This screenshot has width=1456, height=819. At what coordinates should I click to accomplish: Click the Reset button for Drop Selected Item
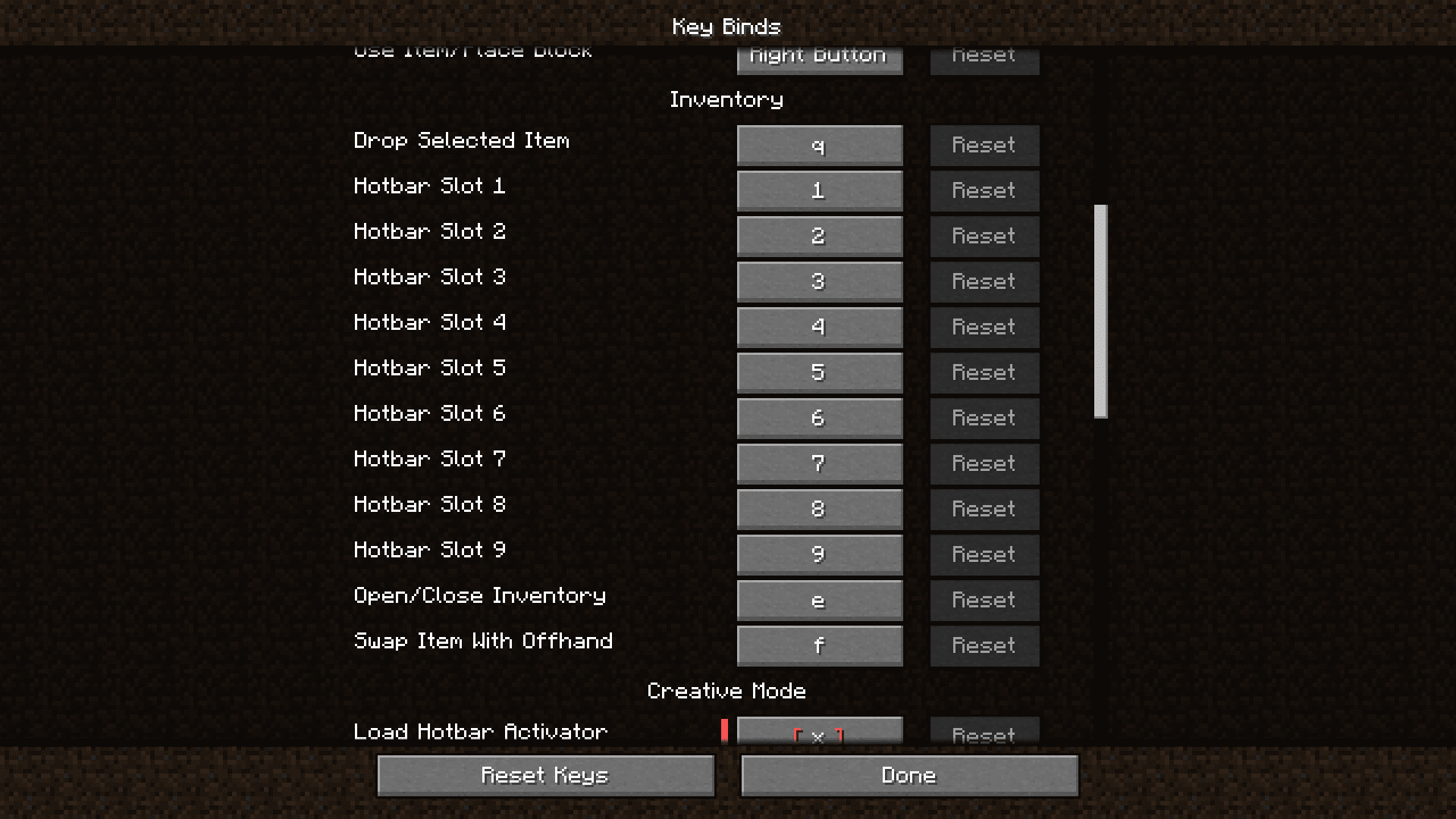(x=983, y=145)
